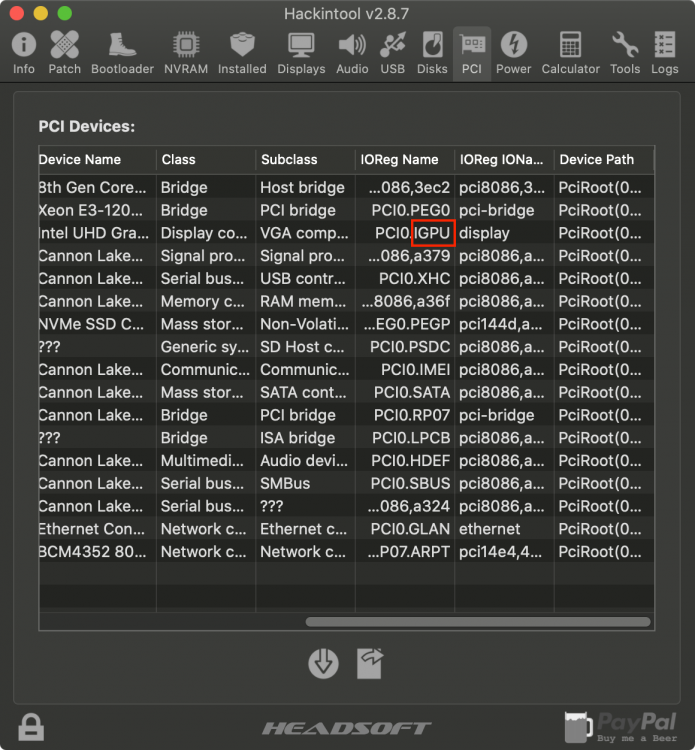Click the RAM mem... subclass cell
The height and width of the screenshot is (750, 695).
303,301
